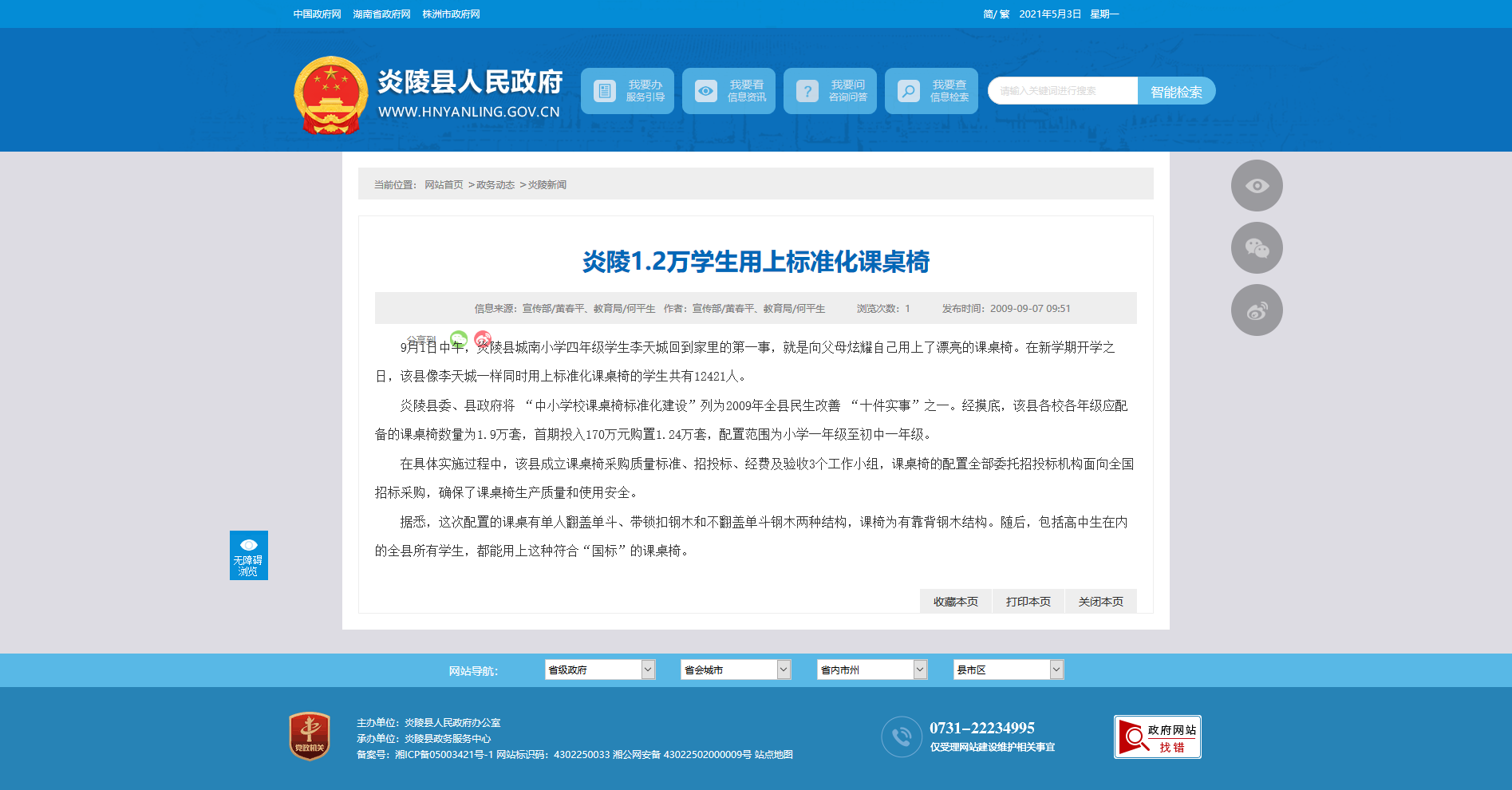Click the keyword search input field

pos(1062,91)
